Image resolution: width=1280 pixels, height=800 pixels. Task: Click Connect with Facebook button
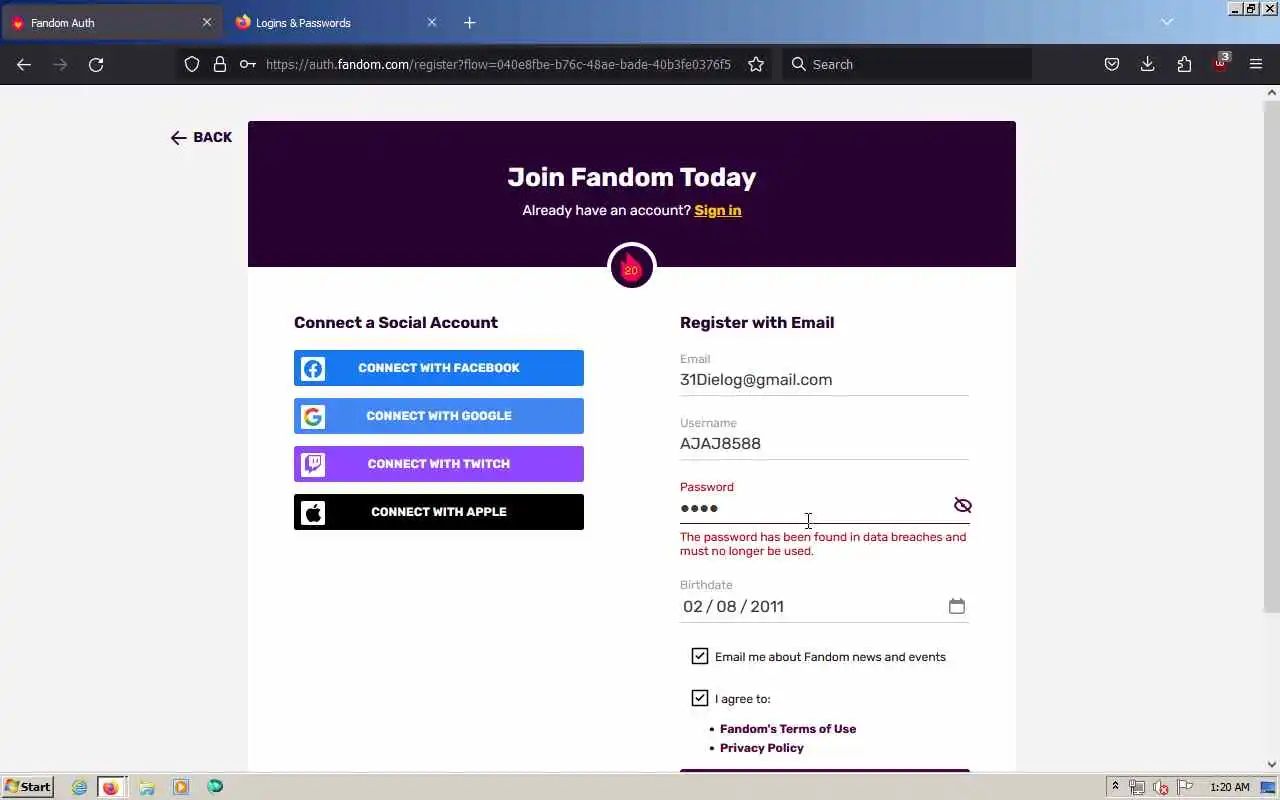tap(439, 368)
